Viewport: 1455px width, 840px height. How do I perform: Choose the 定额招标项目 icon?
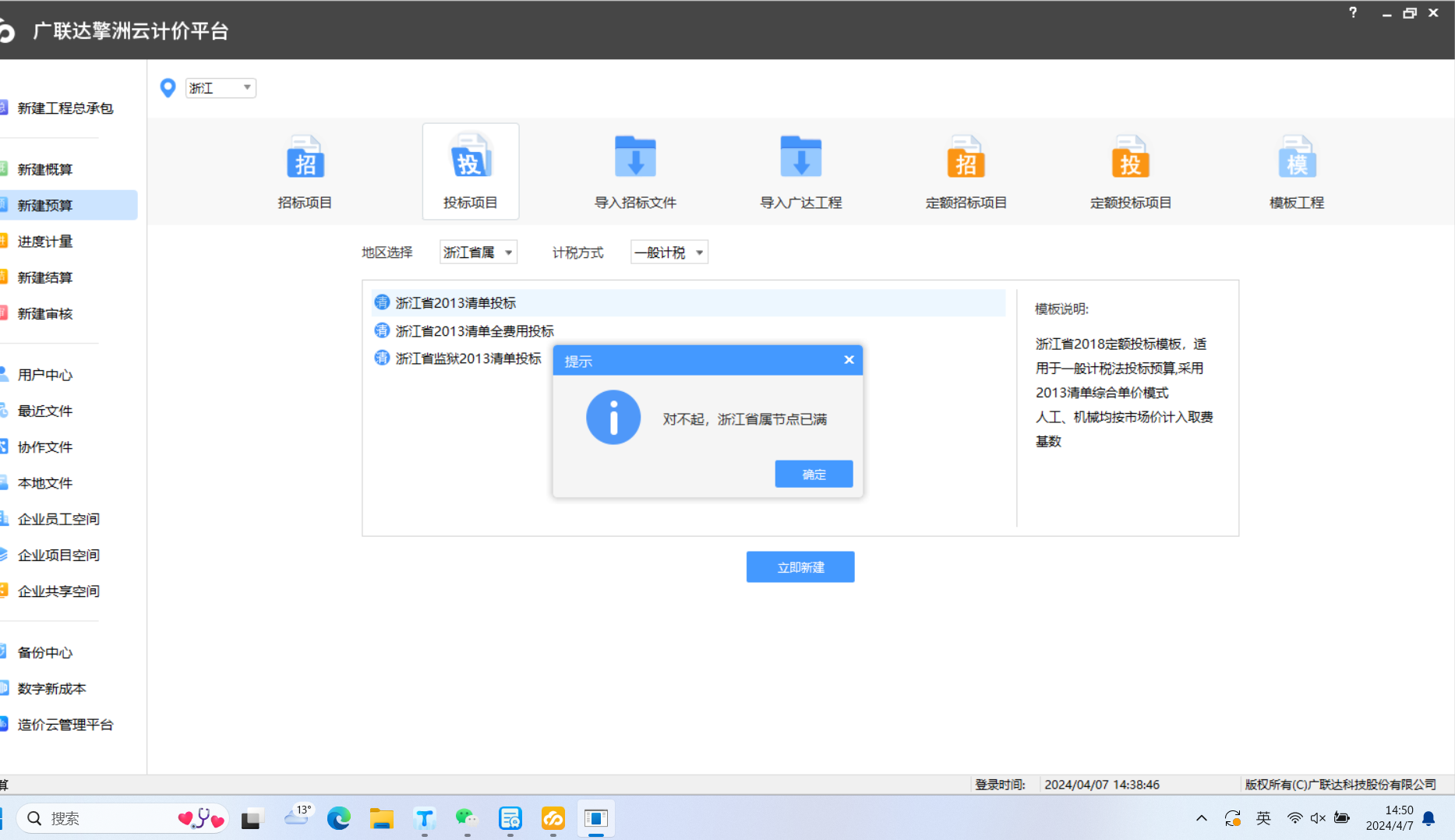[966, 157]
